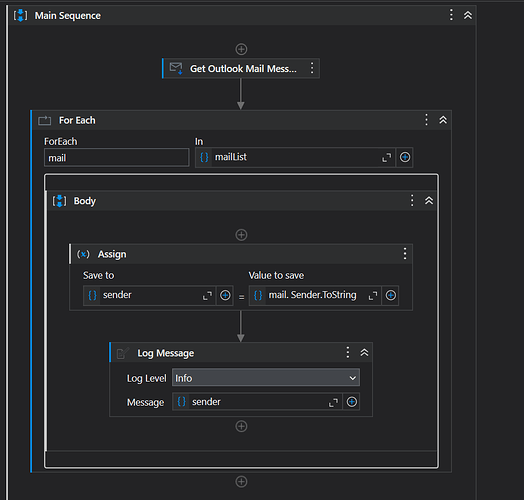Click the plus button next to mailList
The width and height of the screenshot is (524, 500).
pyautogui.click(x=405, y=157)
